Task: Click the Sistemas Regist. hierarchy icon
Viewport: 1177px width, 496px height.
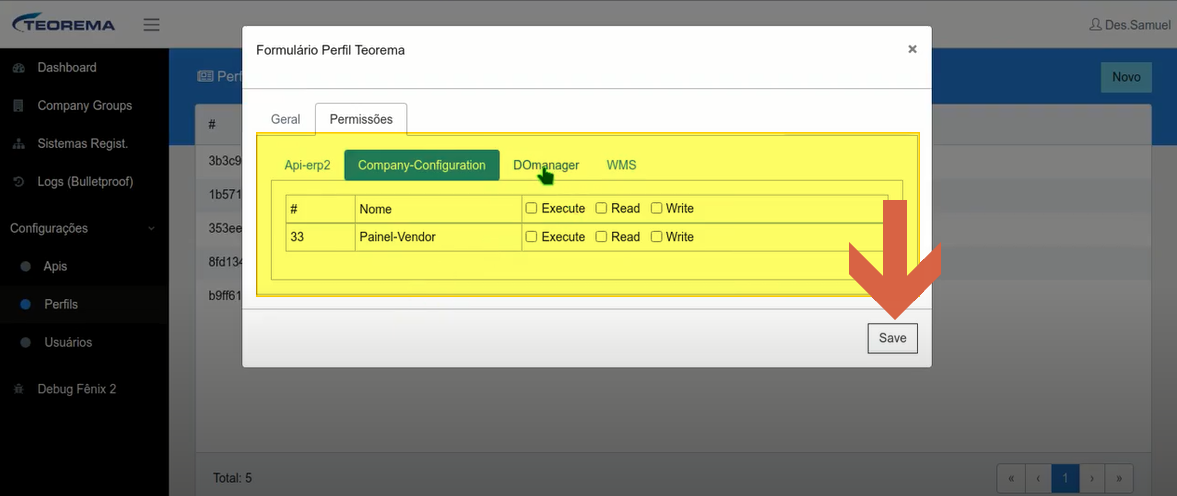Action: [x=20, y=144]
